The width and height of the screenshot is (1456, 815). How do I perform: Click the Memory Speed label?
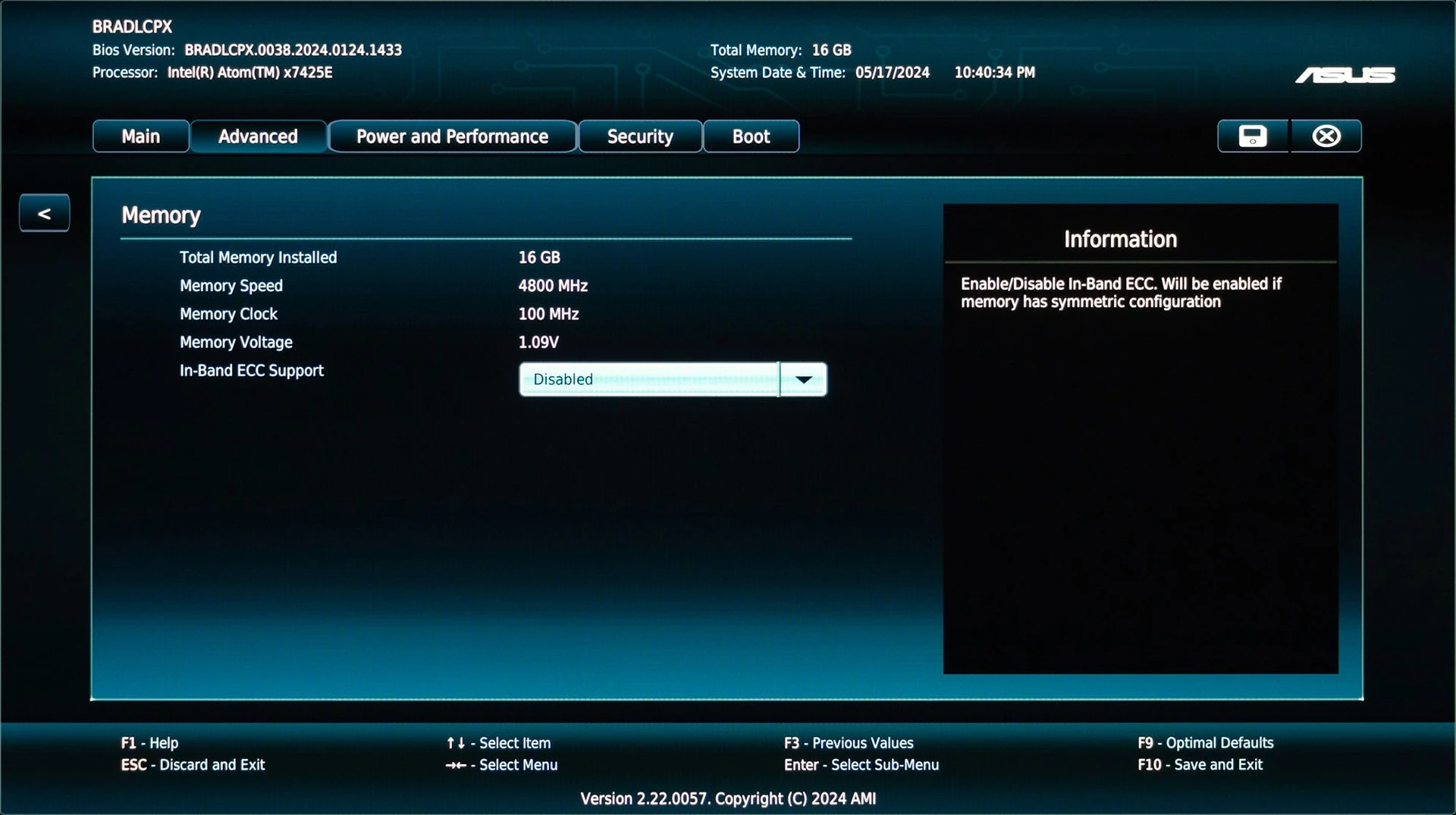[x=231, y=286]
